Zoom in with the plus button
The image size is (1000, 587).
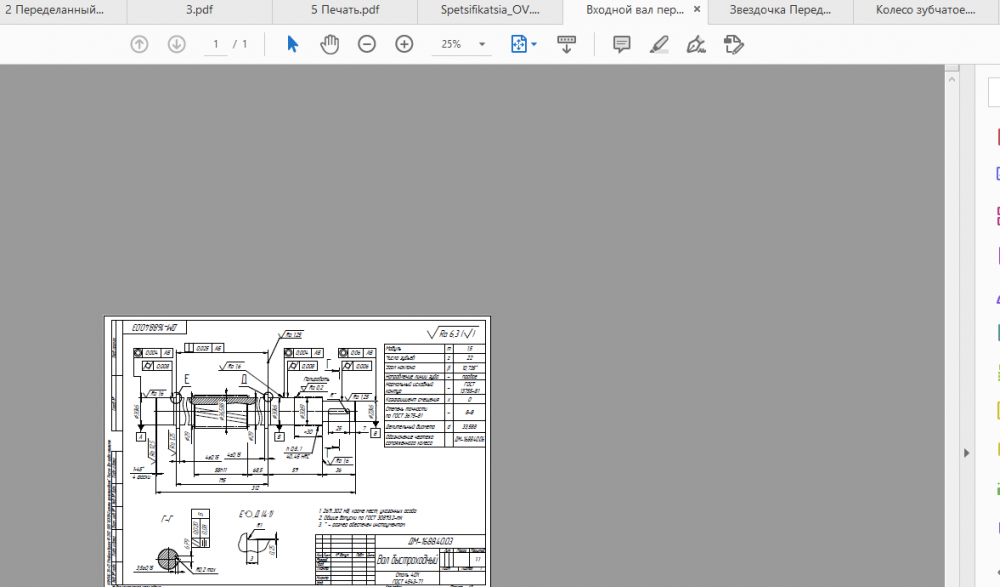404,44
